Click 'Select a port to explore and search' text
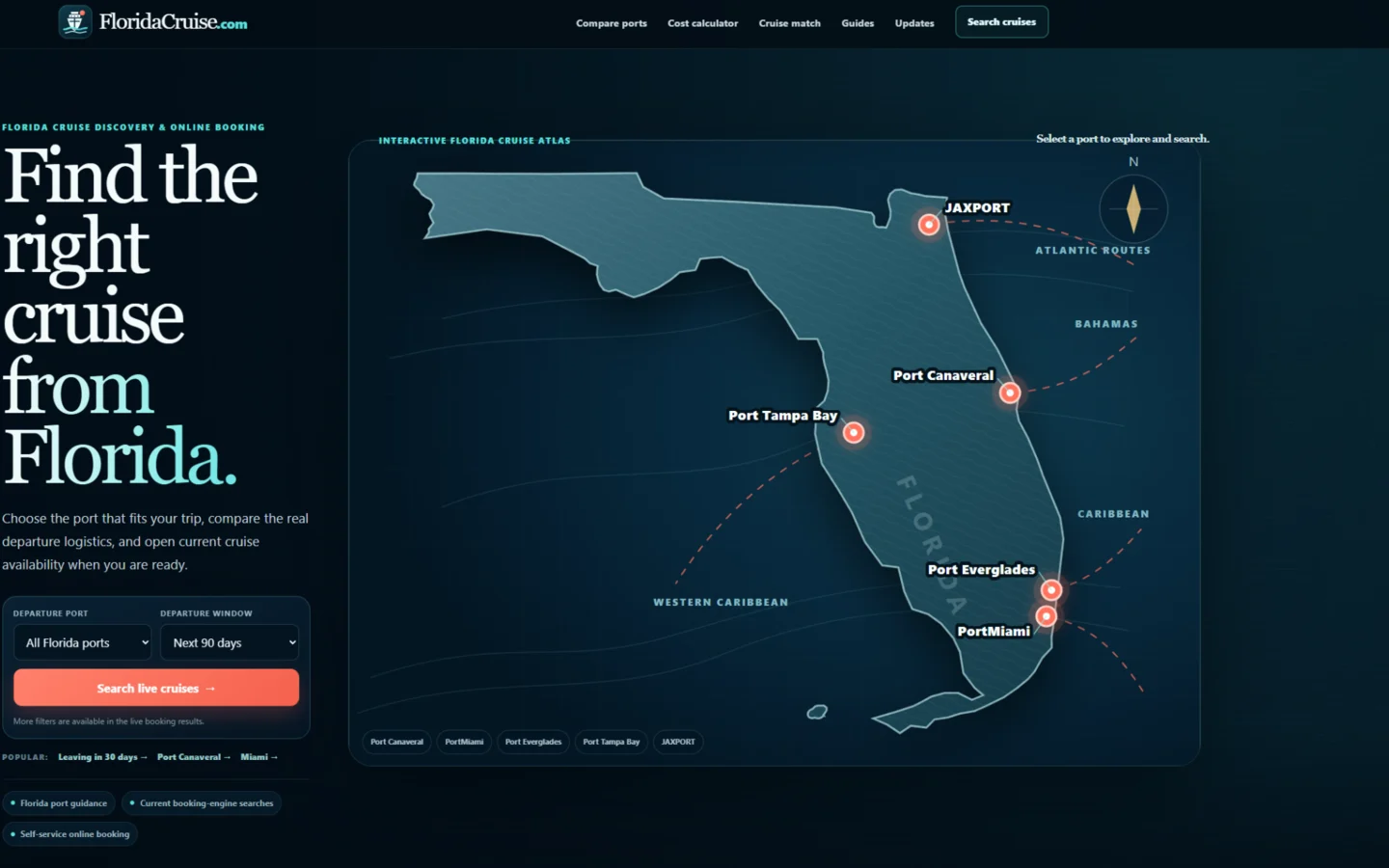 (x=1123, y=139)
